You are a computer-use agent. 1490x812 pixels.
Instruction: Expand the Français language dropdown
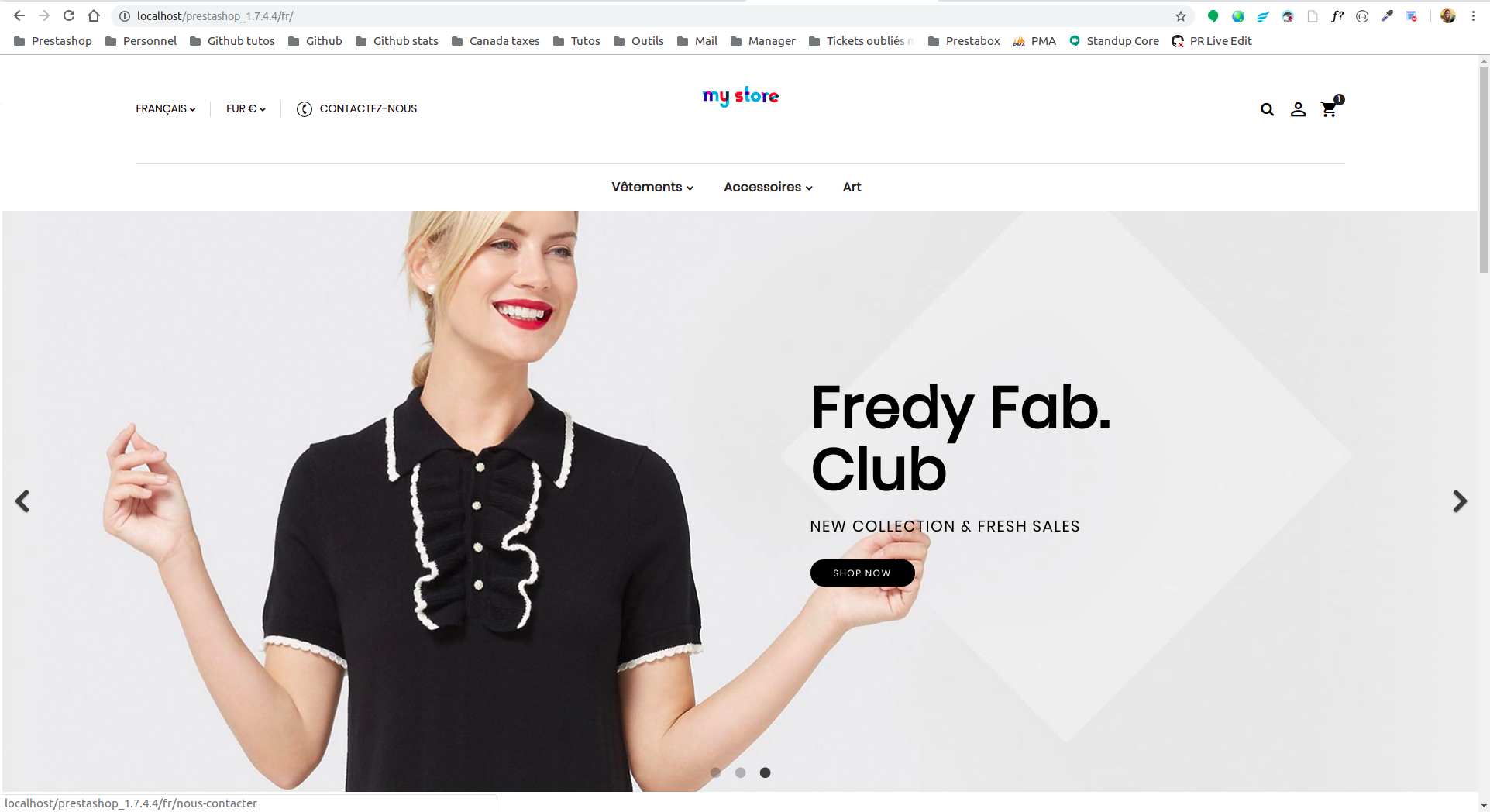(166, 108)
